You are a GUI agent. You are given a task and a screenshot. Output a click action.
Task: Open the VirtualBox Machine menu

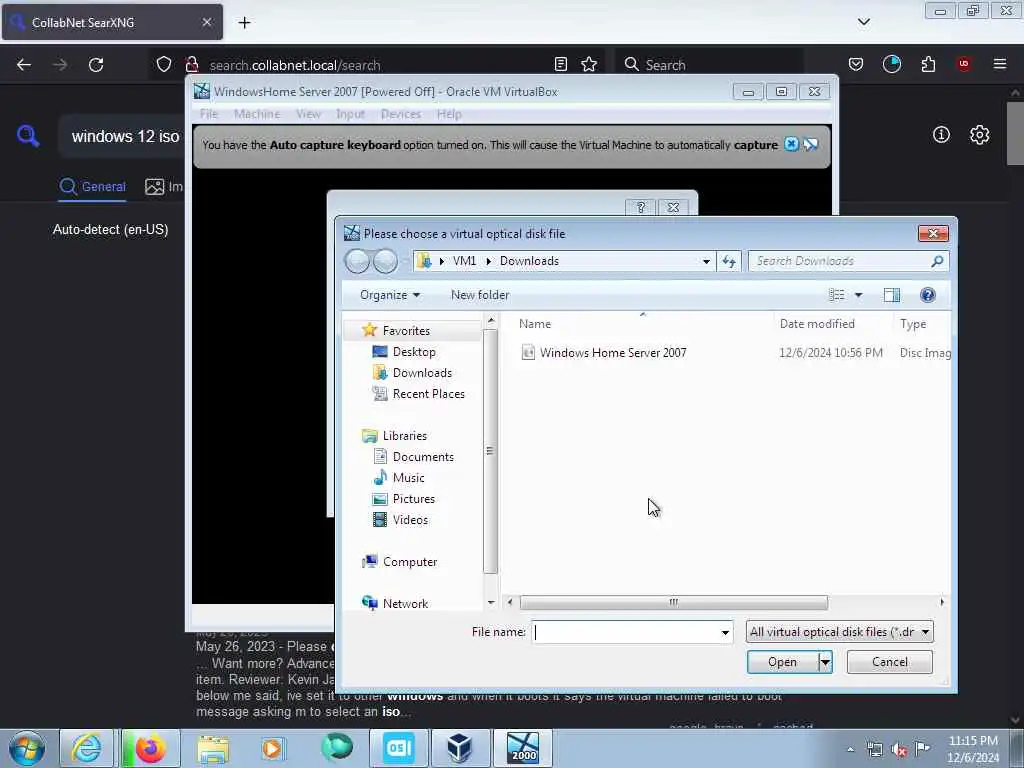[x=257, y=114]
